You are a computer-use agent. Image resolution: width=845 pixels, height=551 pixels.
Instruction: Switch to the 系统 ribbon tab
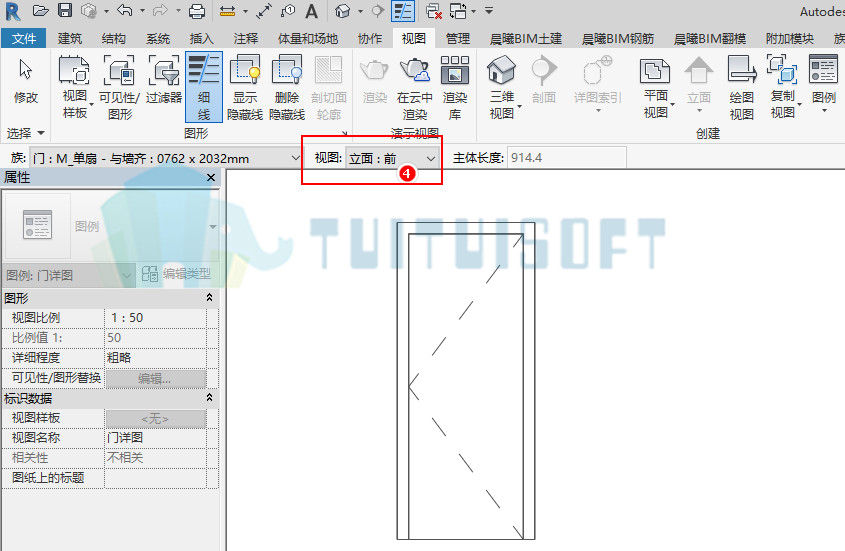(158, 38)
